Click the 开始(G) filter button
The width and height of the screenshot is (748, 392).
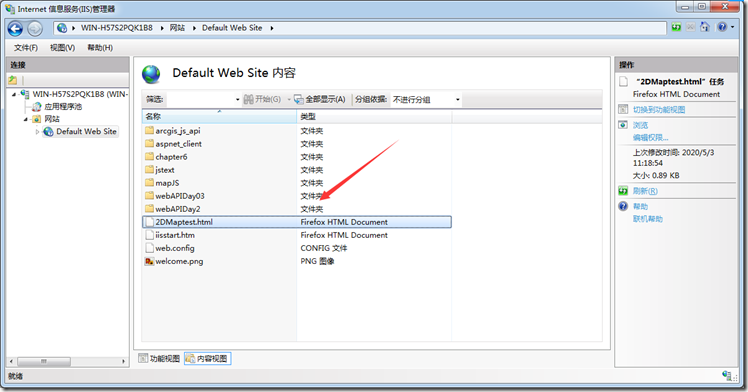point(263,99)
